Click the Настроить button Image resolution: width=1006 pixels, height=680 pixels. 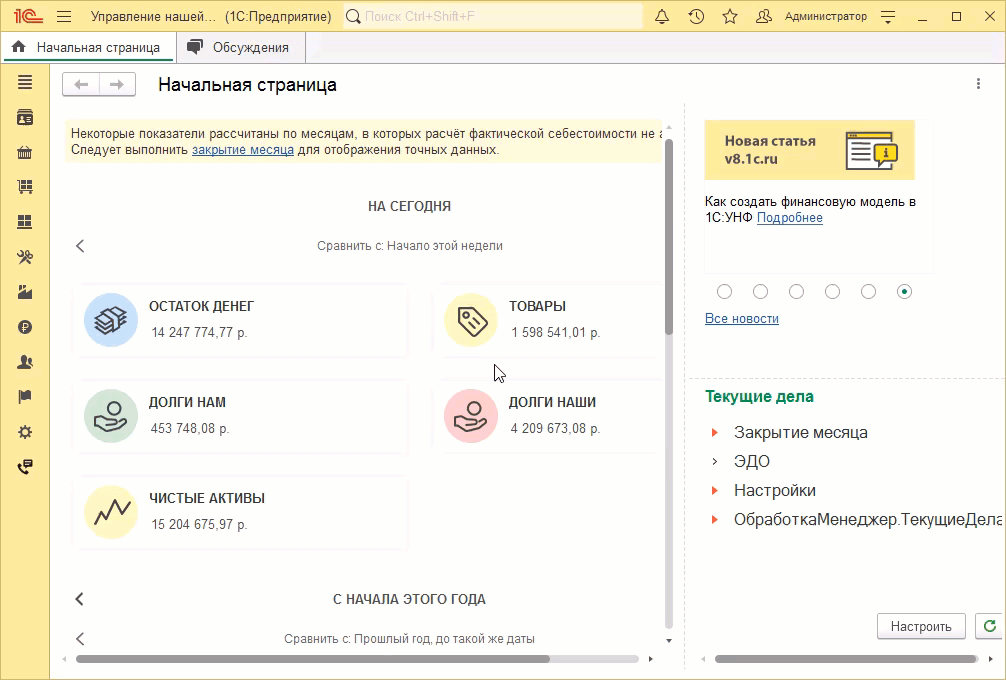click(920, 626)
